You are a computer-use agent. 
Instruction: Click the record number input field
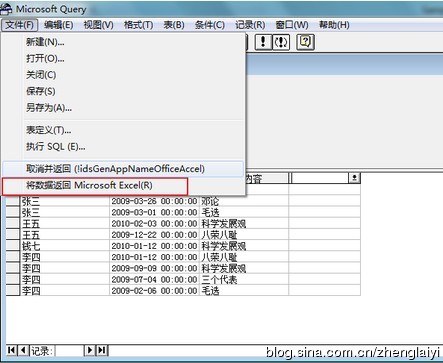point(69,351)
